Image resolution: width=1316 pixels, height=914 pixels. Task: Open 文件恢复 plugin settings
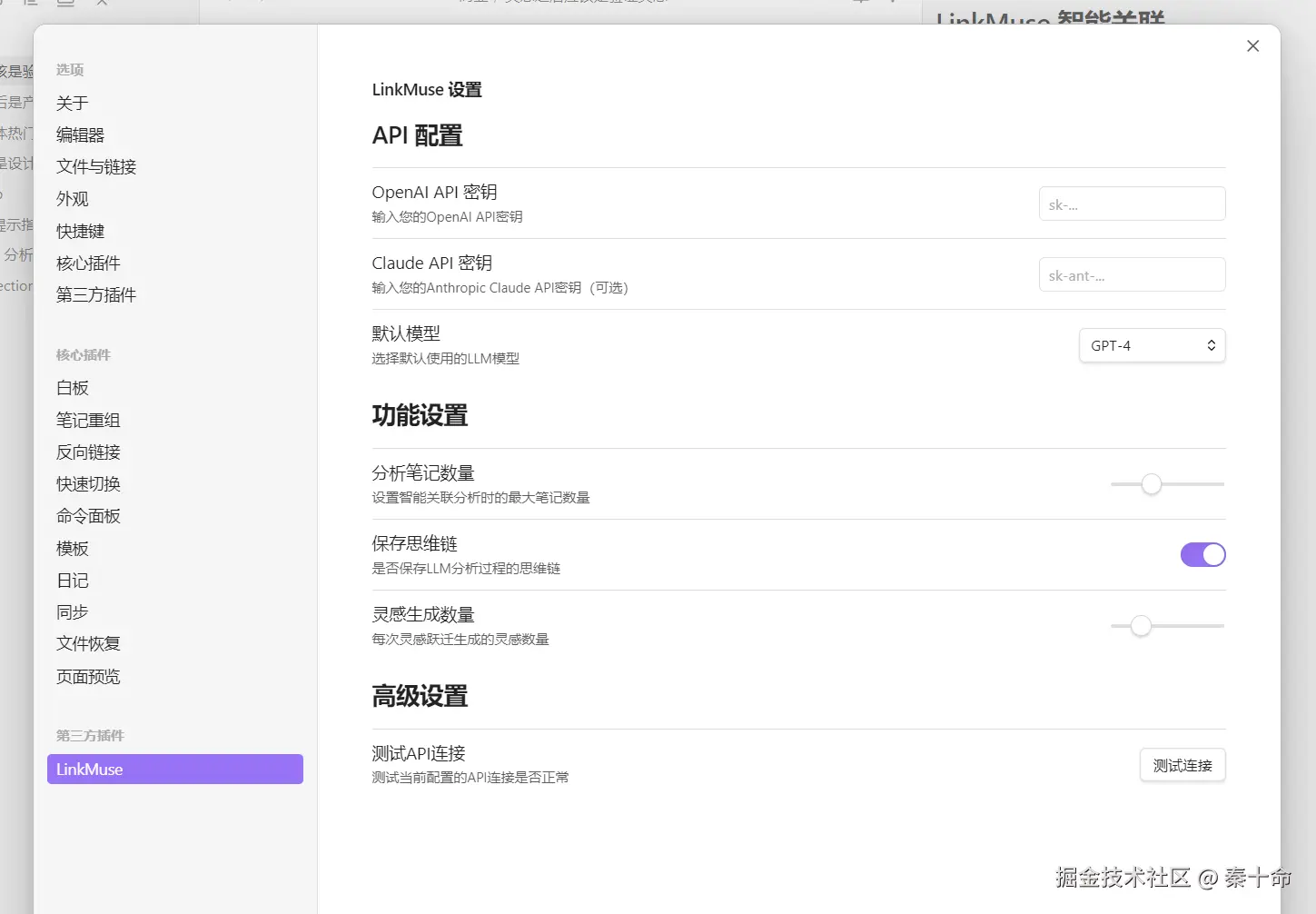click(88, 643)
